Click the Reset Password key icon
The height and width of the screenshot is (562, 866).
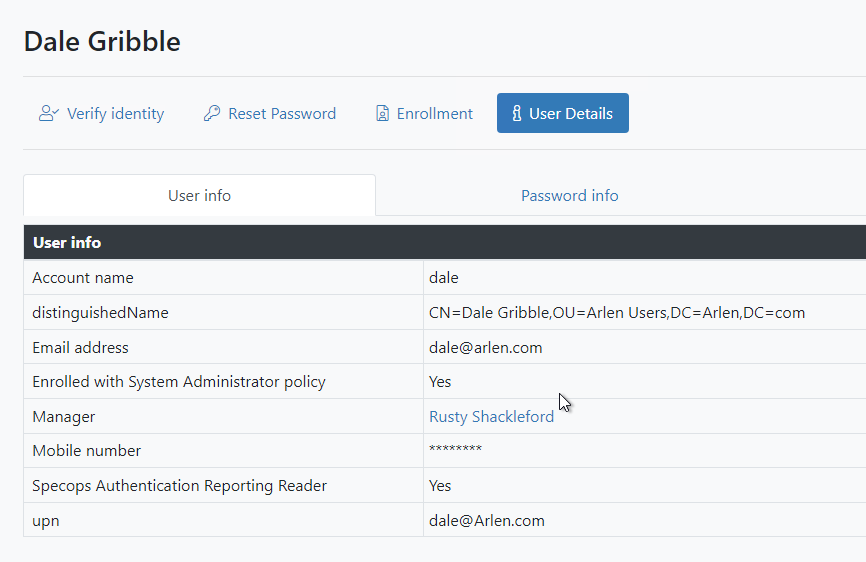212,113
